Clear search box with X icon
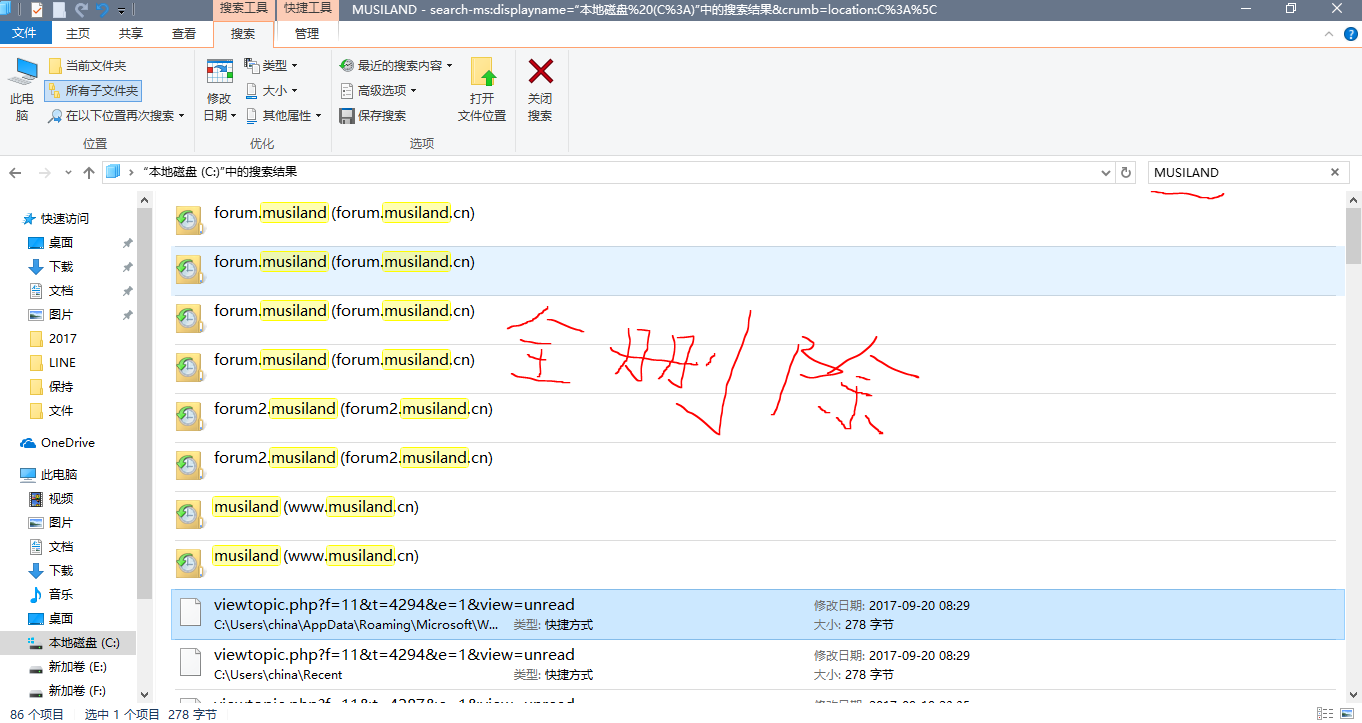1362x723 pixels. [1334, 172]
